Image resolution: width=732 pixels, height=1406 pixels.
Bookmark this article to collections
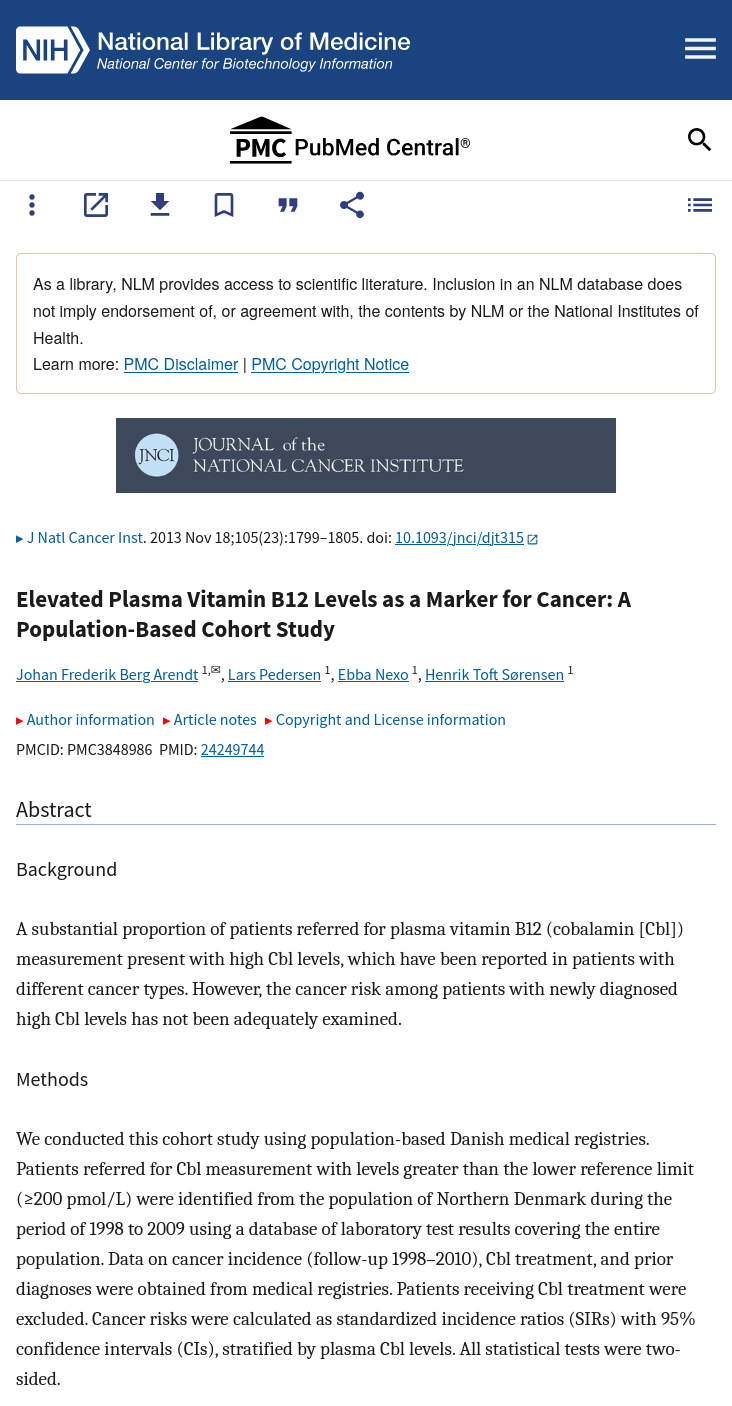click(x=224, y=205)
